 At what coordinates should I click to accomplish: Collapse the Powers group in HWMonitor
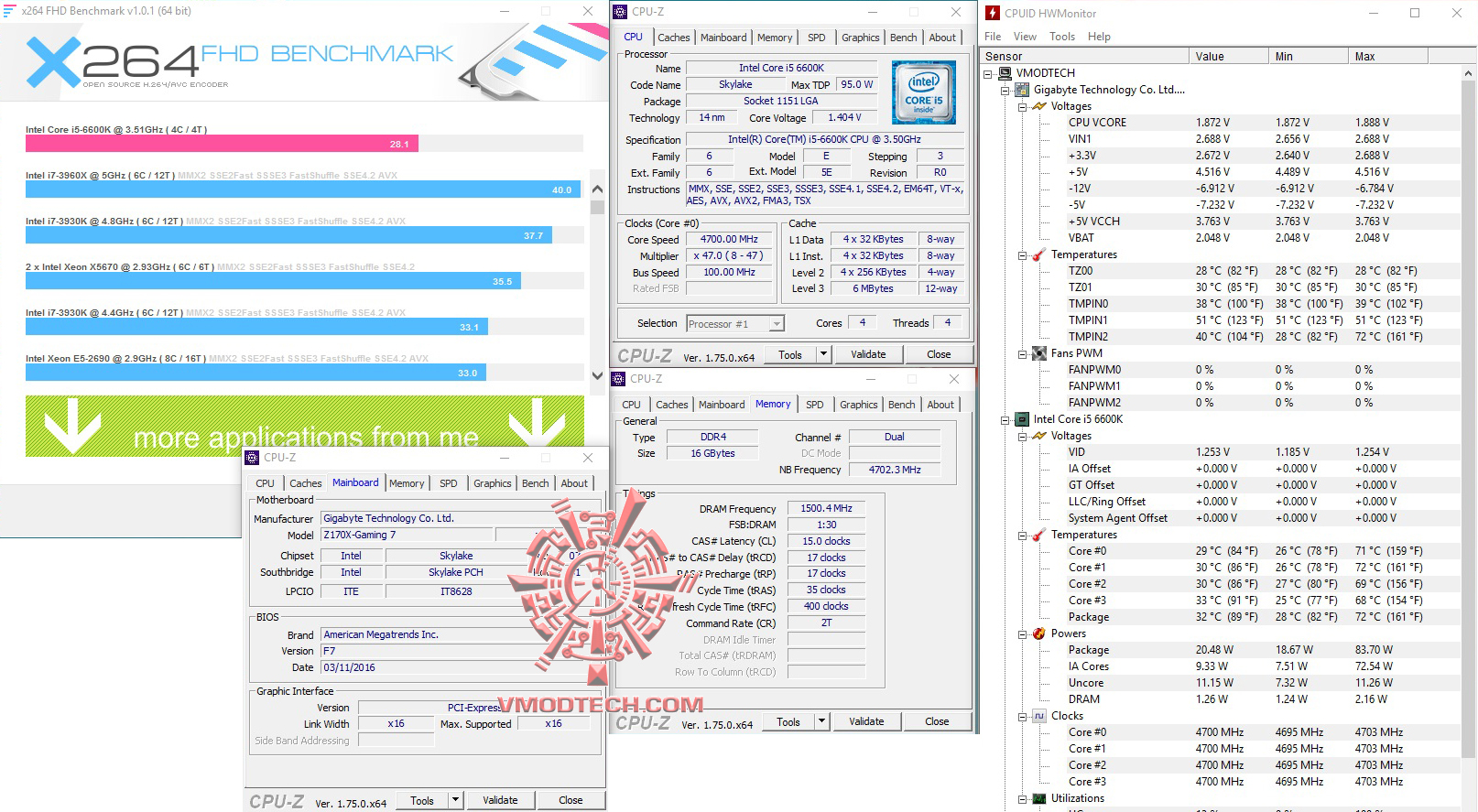[x=1023, y=634]
